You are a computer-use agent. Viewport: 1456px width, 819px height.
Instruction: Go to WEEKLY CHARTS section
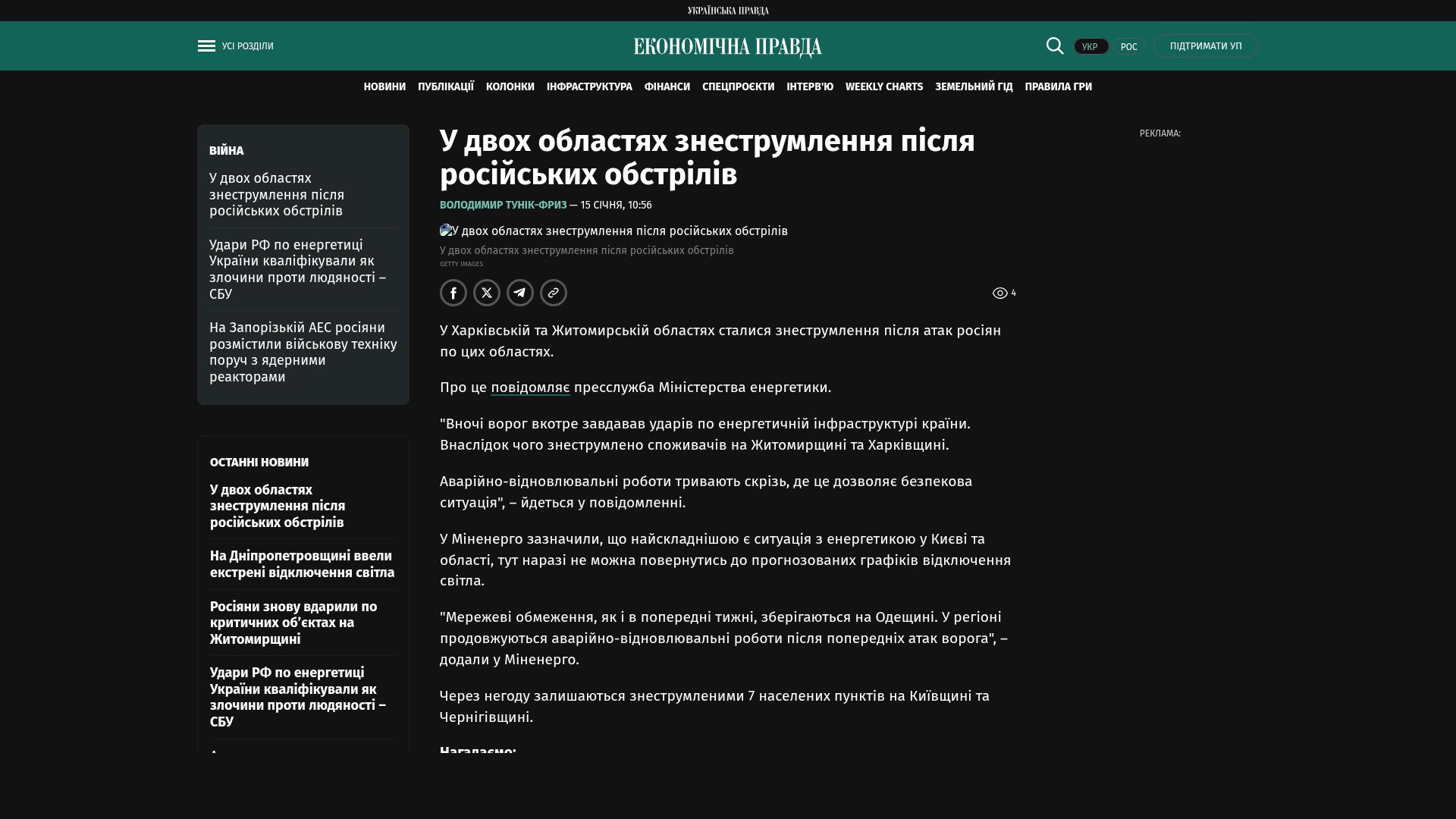[x=883, y=87]
